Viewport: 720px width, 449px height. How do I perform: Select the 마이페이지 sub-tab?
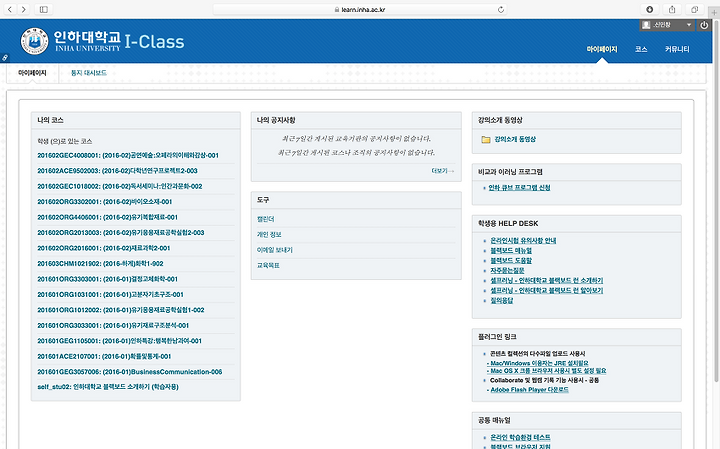click(x=32, y=73)
